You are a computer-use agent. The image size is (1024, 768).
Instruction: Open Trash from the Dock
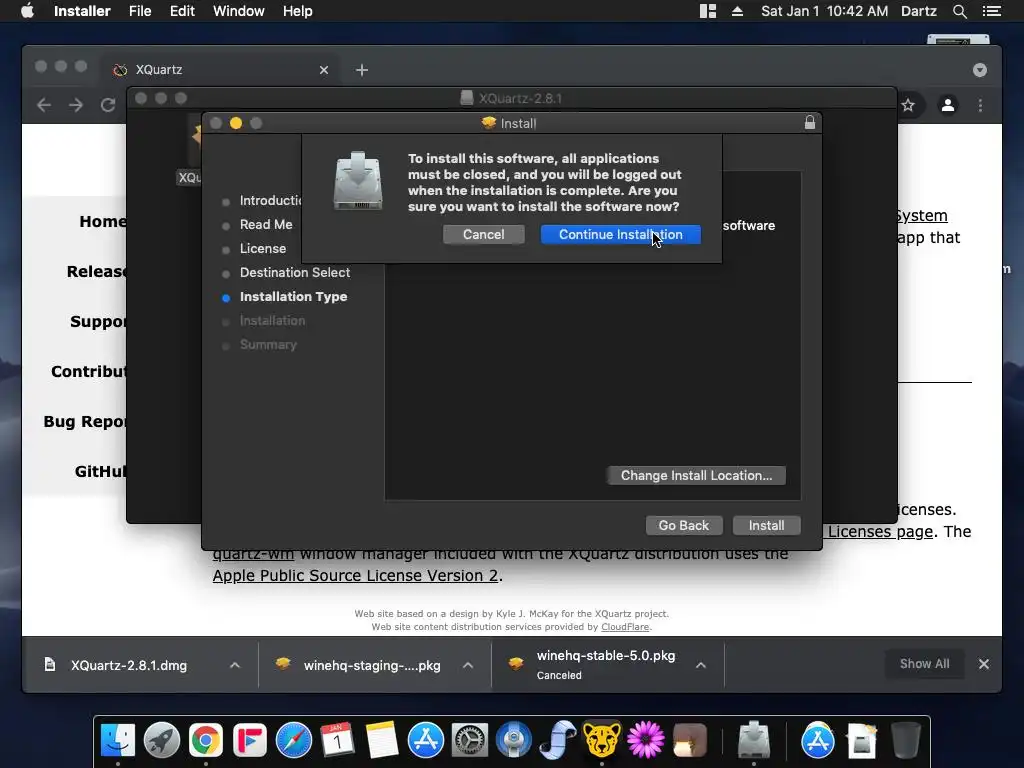(905, 741)
